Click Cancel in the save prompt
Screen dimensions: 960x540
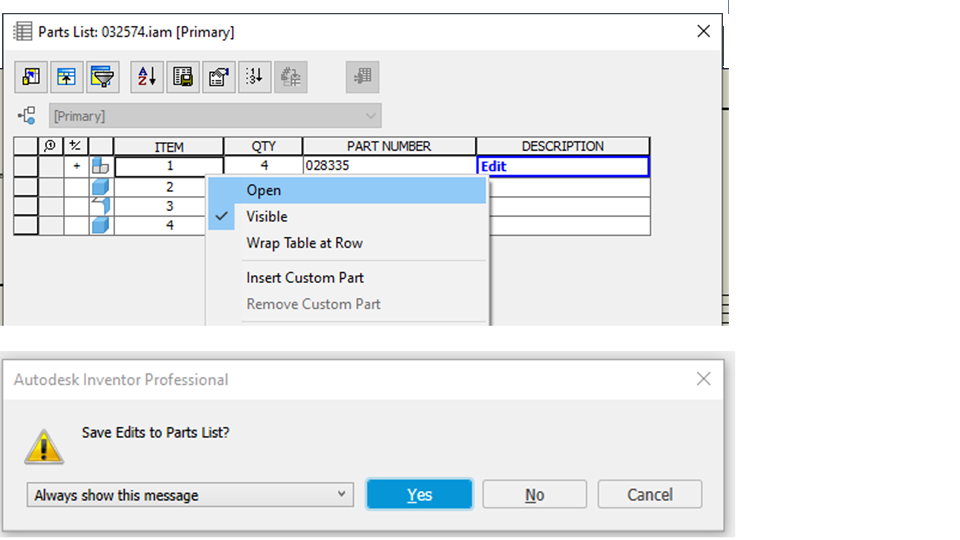(x=650, y=494)
